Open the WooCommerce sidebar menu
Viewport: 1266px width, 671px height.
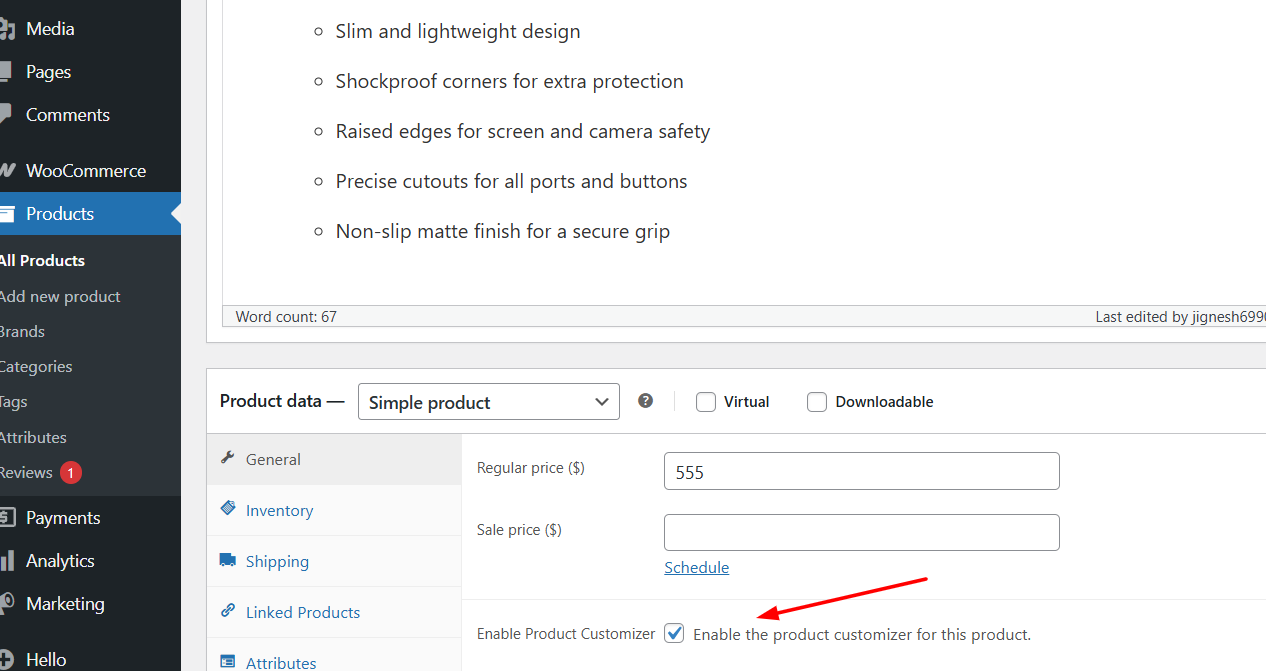[x=86, y=171]
